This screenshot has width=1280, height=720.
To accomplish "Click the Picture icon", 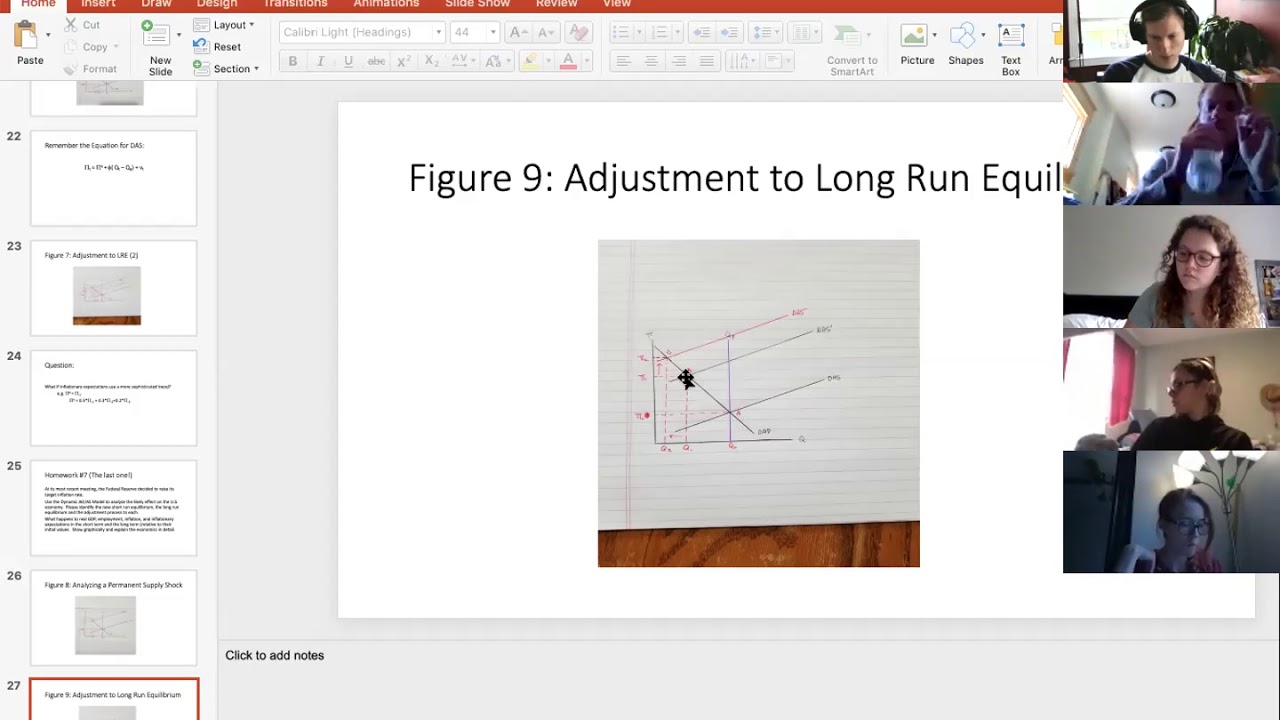I will coord(914,37).
